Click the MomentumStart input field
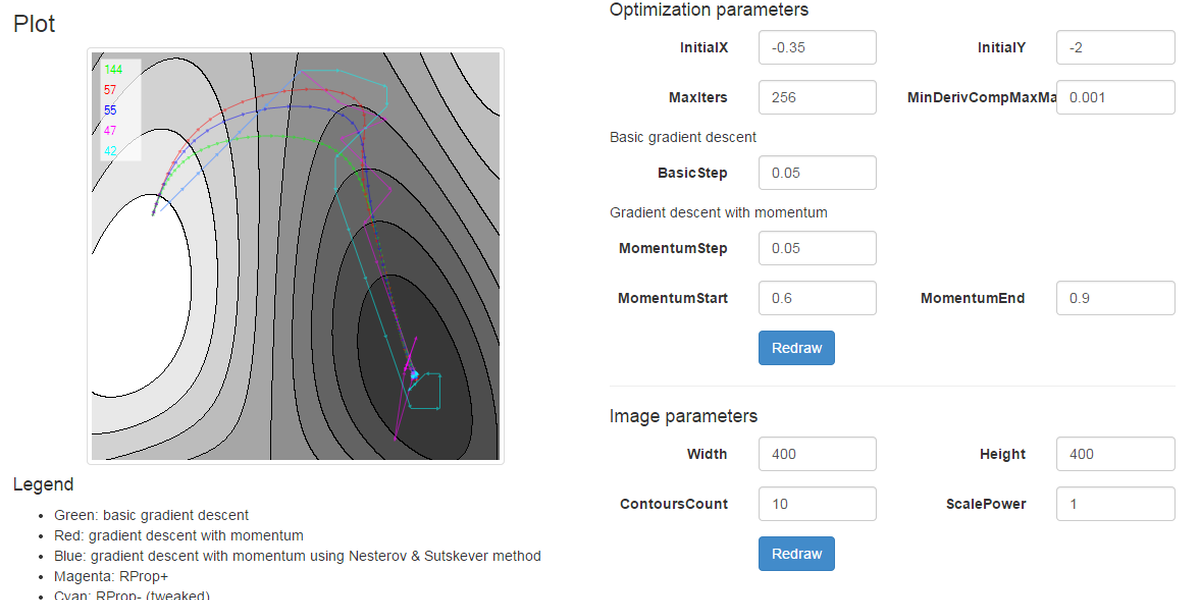The image size is (1200, 600). pyautogui.click(x=816, y=297)
